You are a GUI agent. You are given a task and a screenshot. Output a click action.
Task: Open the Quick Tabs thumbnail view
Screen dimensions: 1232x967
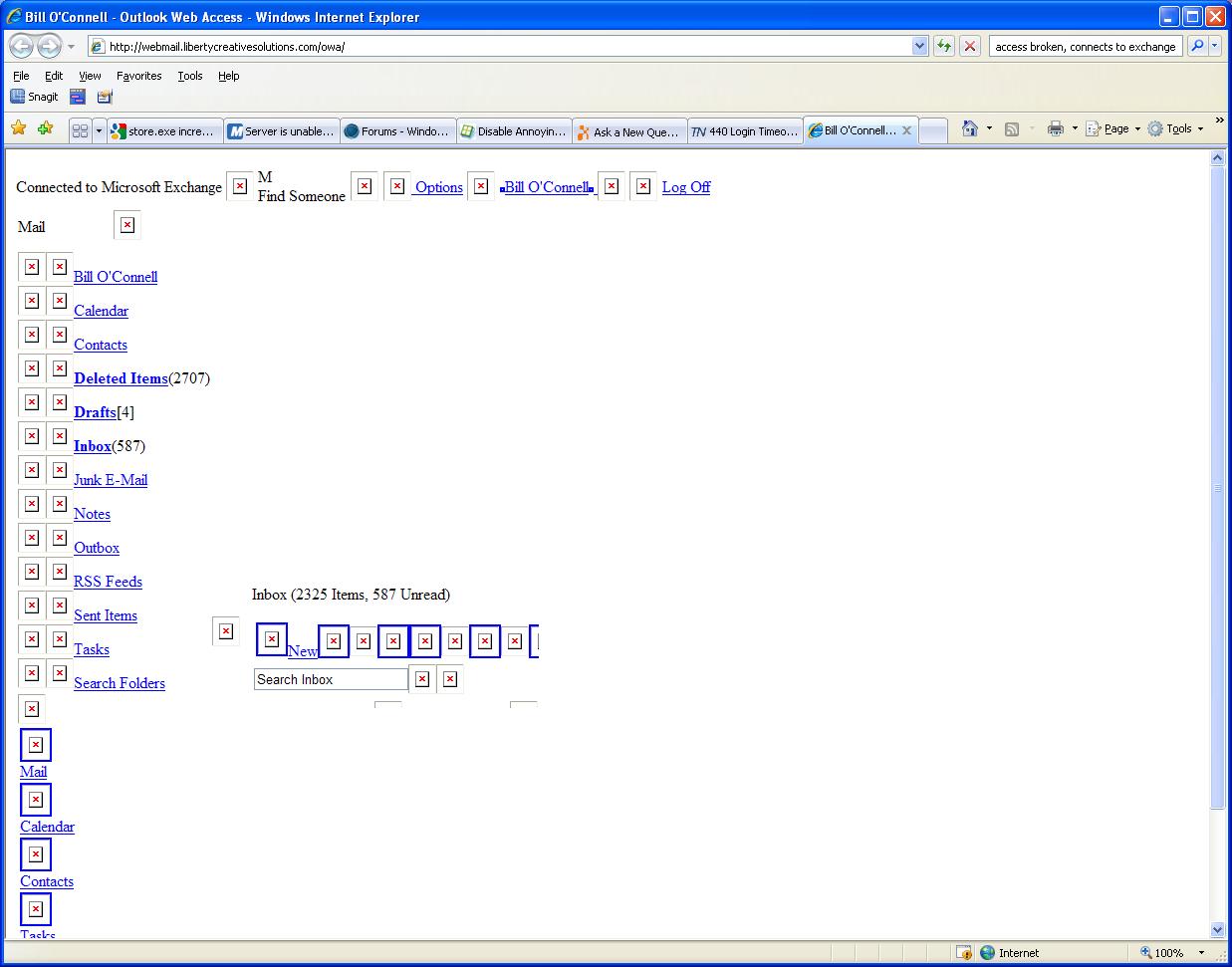coord(81,131)
